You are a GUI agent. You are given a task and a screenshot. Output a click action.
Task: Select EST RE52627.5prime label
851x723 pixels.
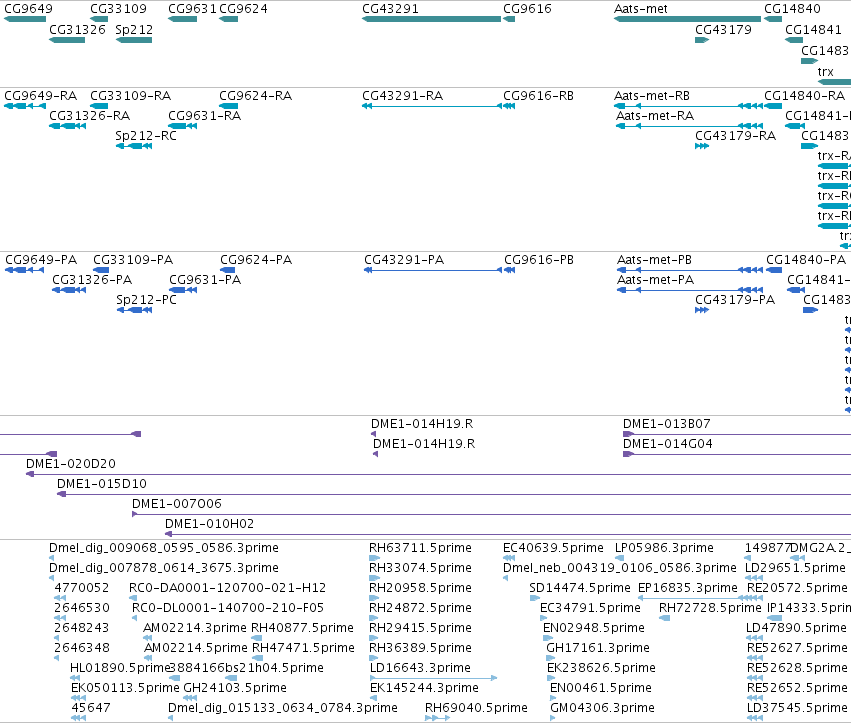click(797, 648)
